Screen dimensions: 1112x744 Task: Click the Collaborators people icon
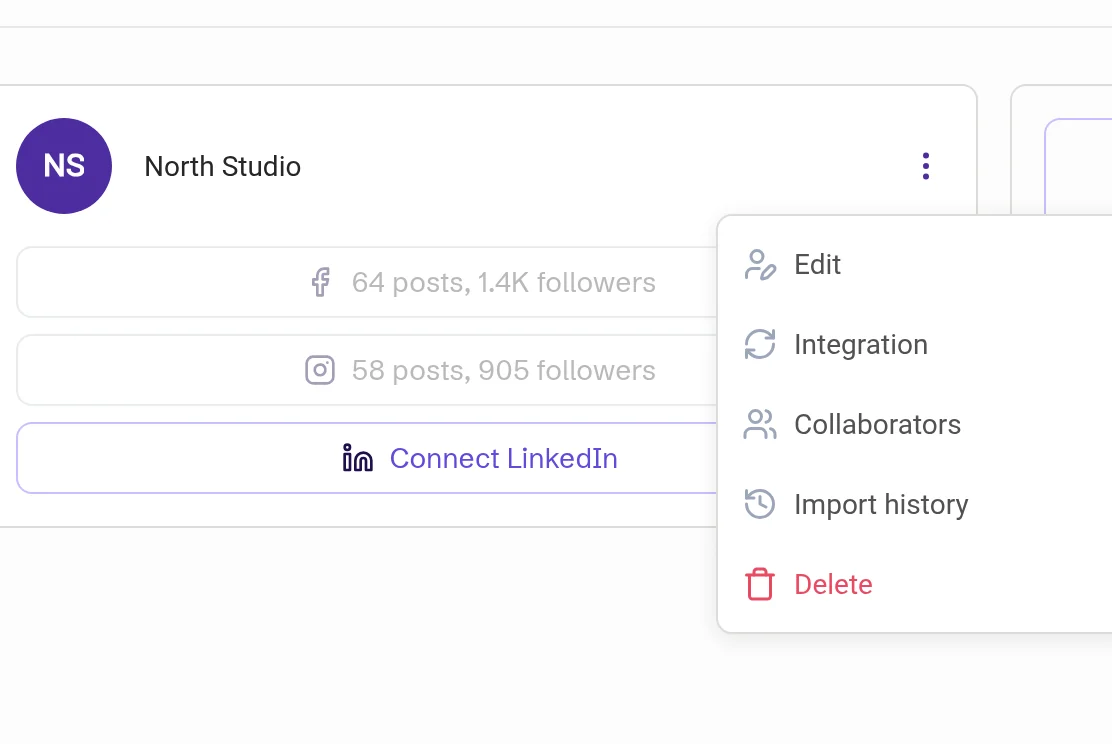coord(760,425)
